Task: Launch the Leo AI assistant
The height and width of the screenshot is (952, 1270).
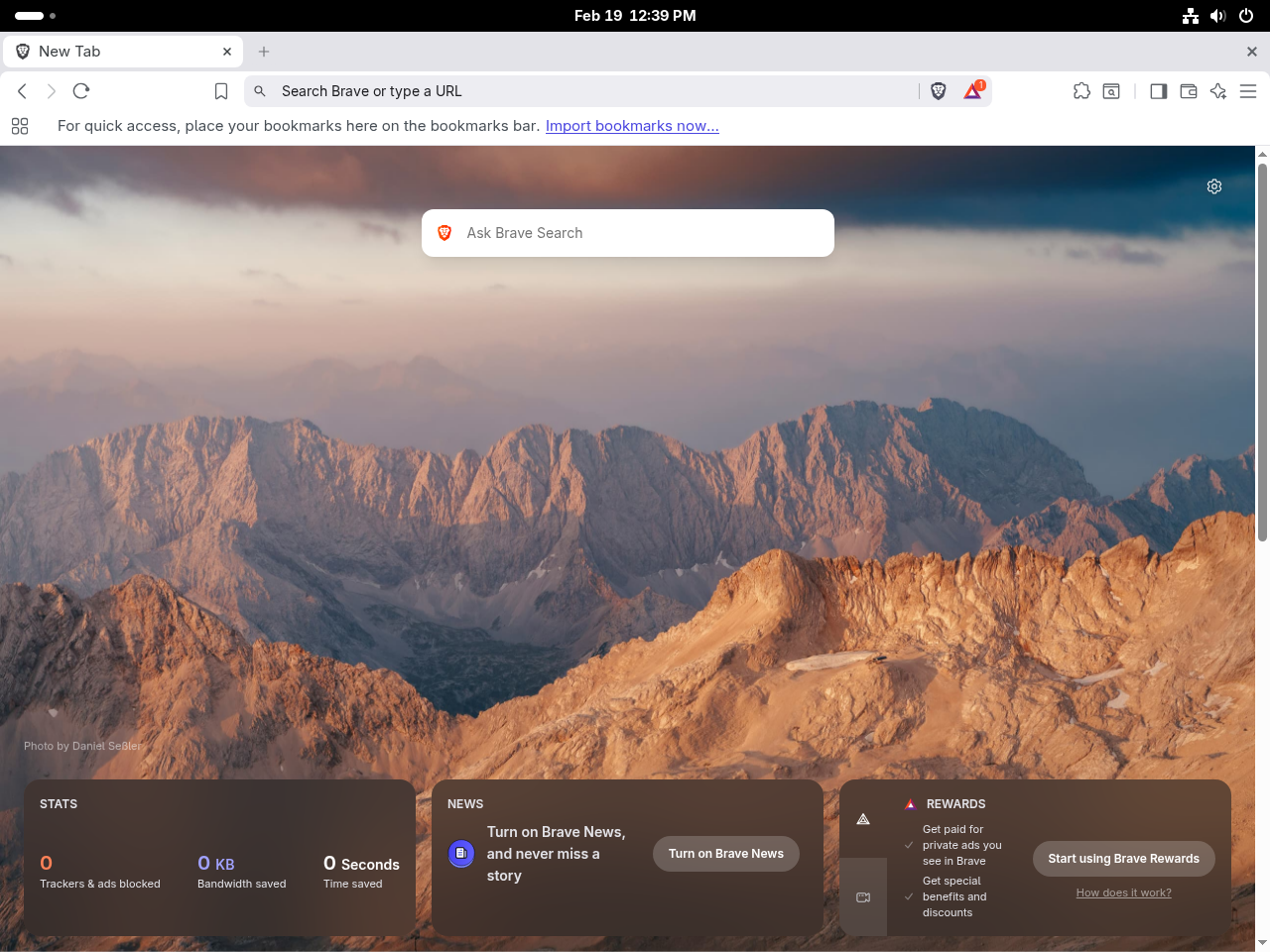Action: [1218, 90]
